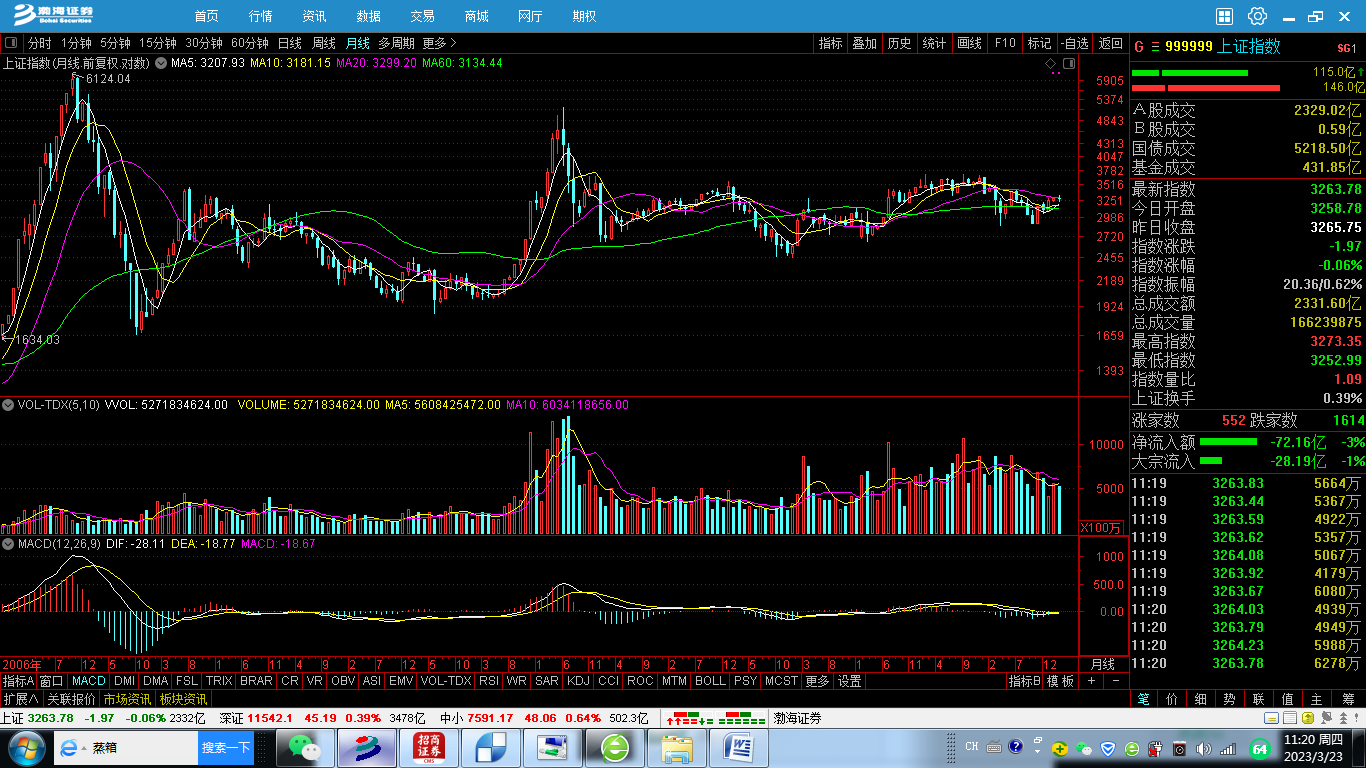Switch to 笔 tab in right panel
The height and width of the screenshot is (768, 1366).
click(x=1142, y=699)
